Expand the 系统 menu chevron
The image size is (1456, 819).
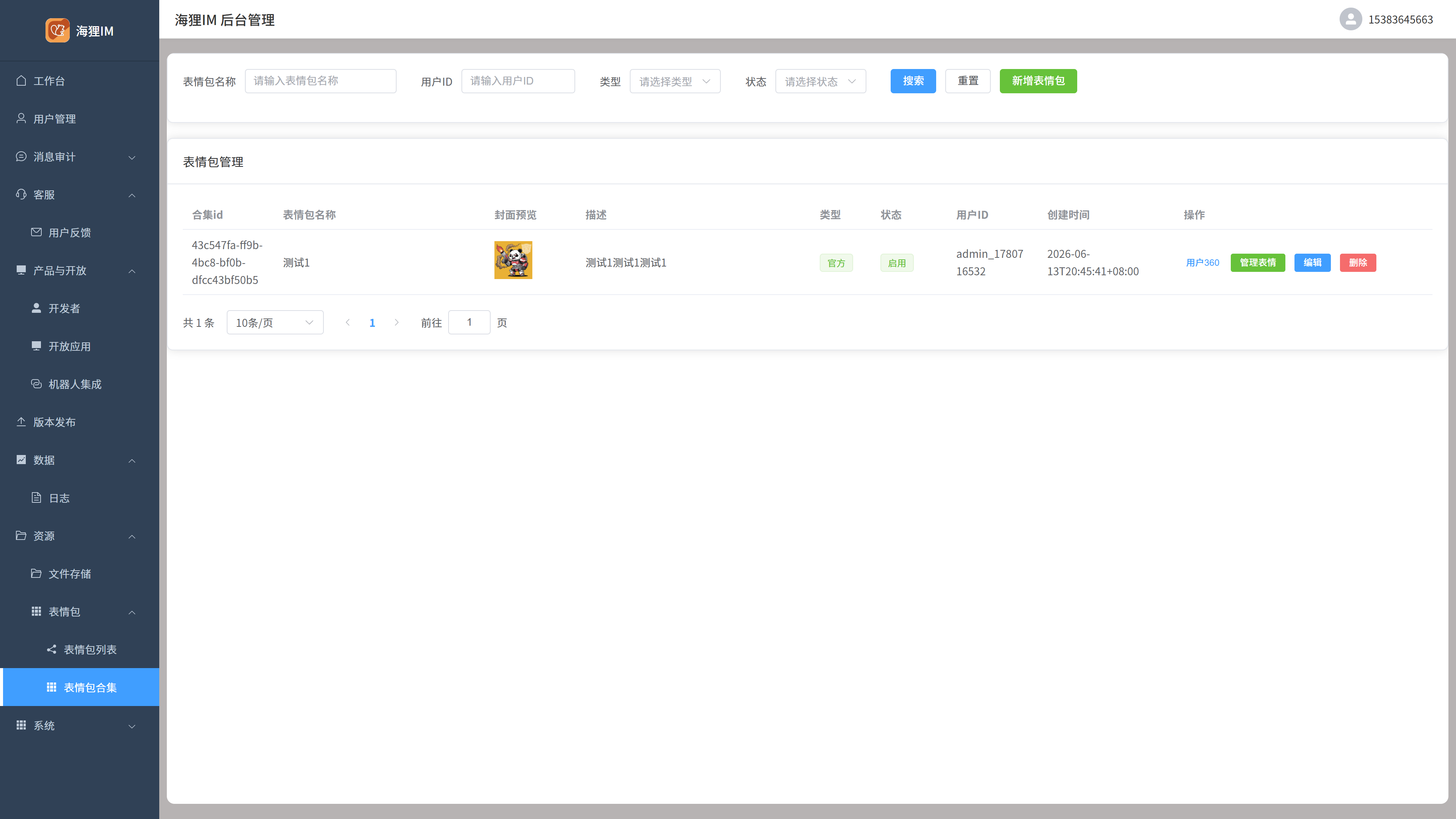tap(132, 726)
